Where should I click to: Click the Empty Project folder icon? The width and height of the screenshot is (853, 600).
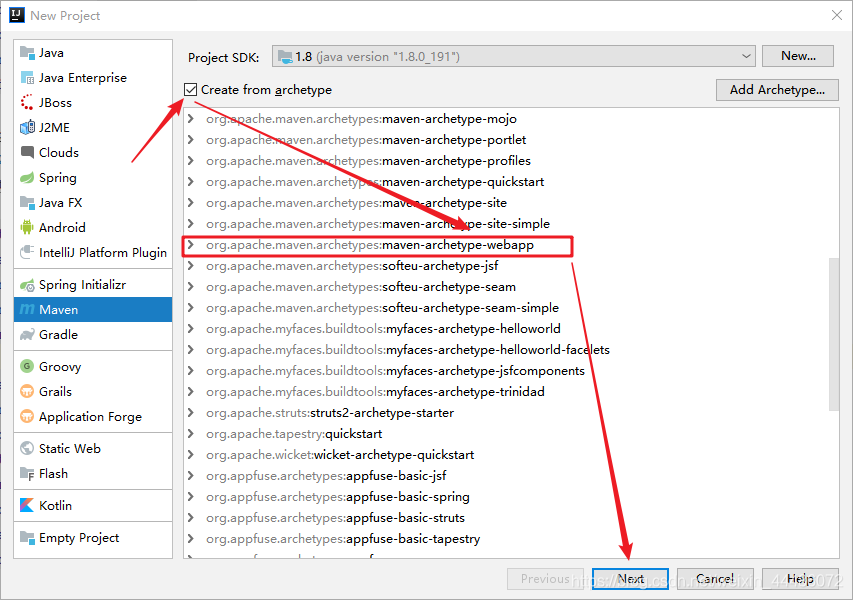[x=27, y=537]
